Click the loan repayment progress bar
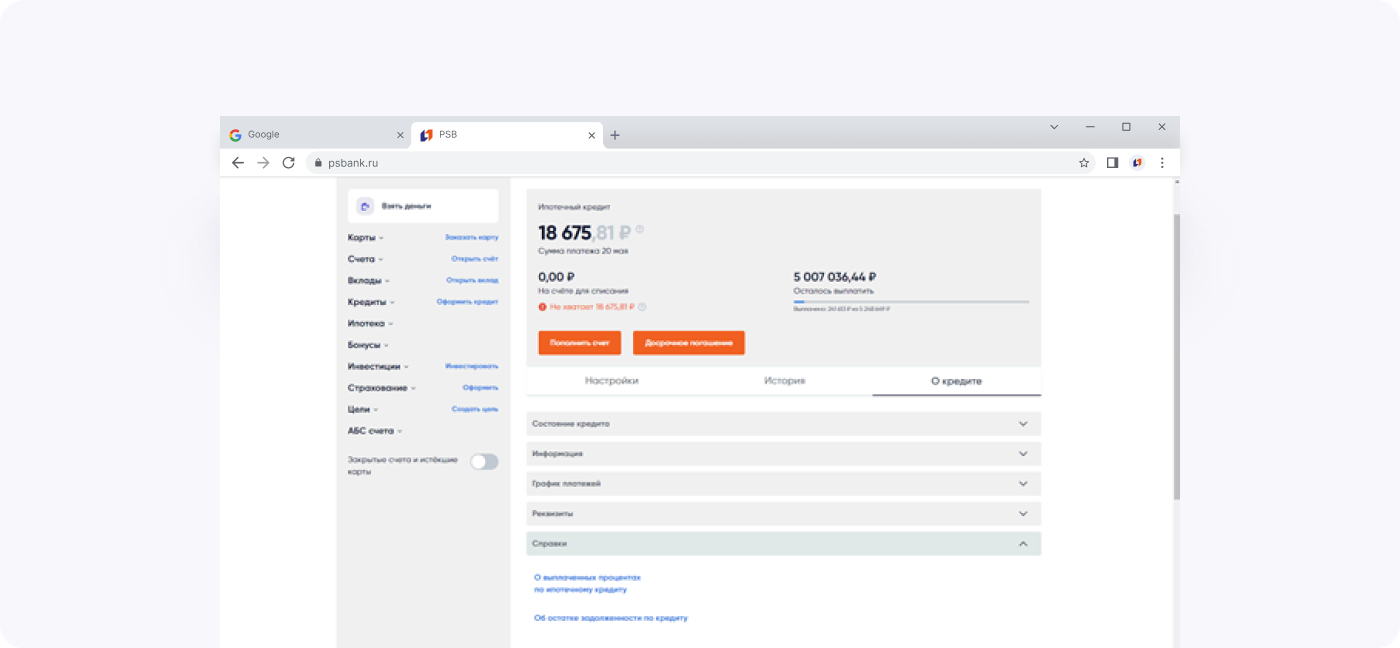The width and height of the screenshot is (1400, 648). 911,301
